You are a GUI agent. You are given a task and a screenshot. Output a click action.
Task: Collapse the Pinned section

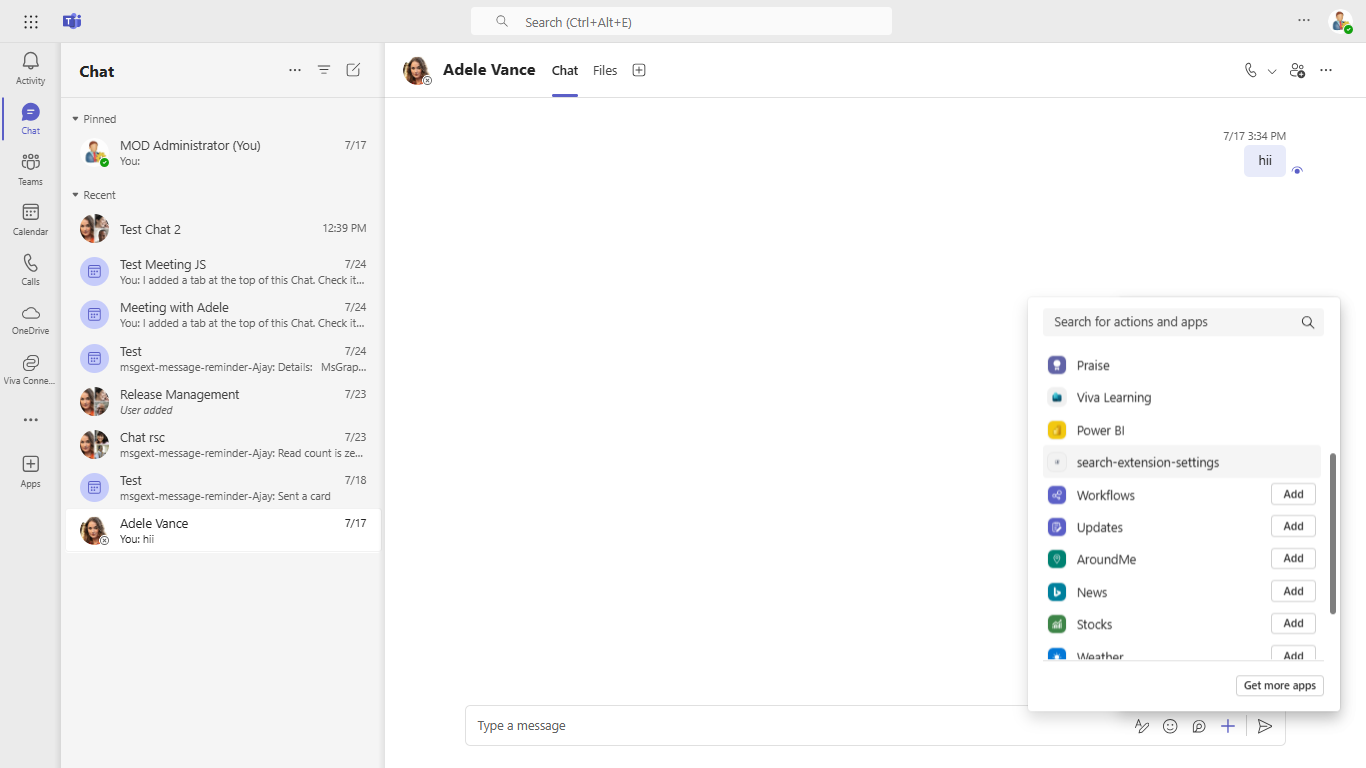pyautogui.click(x=75, y=119)
